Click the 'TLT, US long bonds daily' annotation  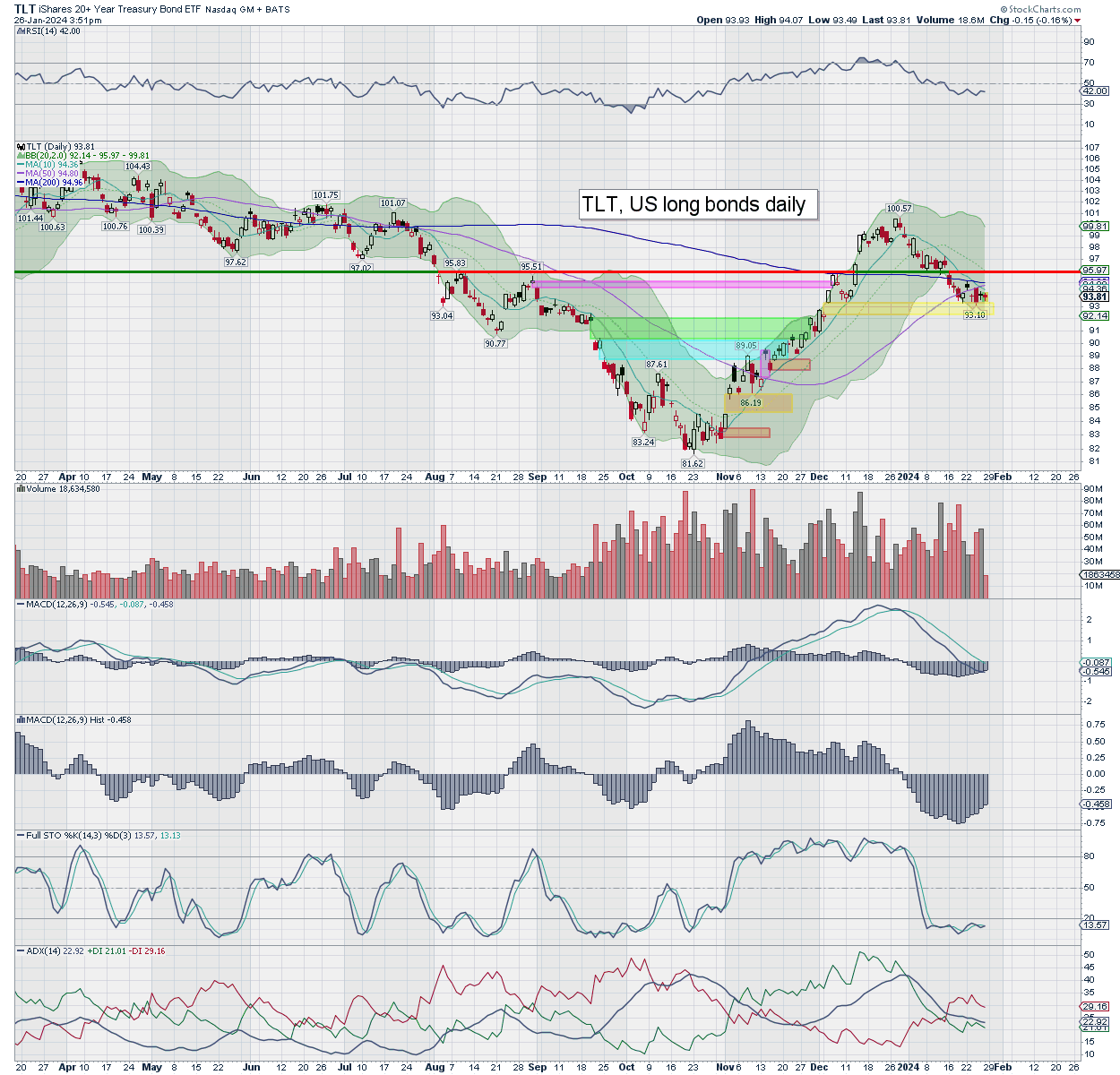(694, 204)
